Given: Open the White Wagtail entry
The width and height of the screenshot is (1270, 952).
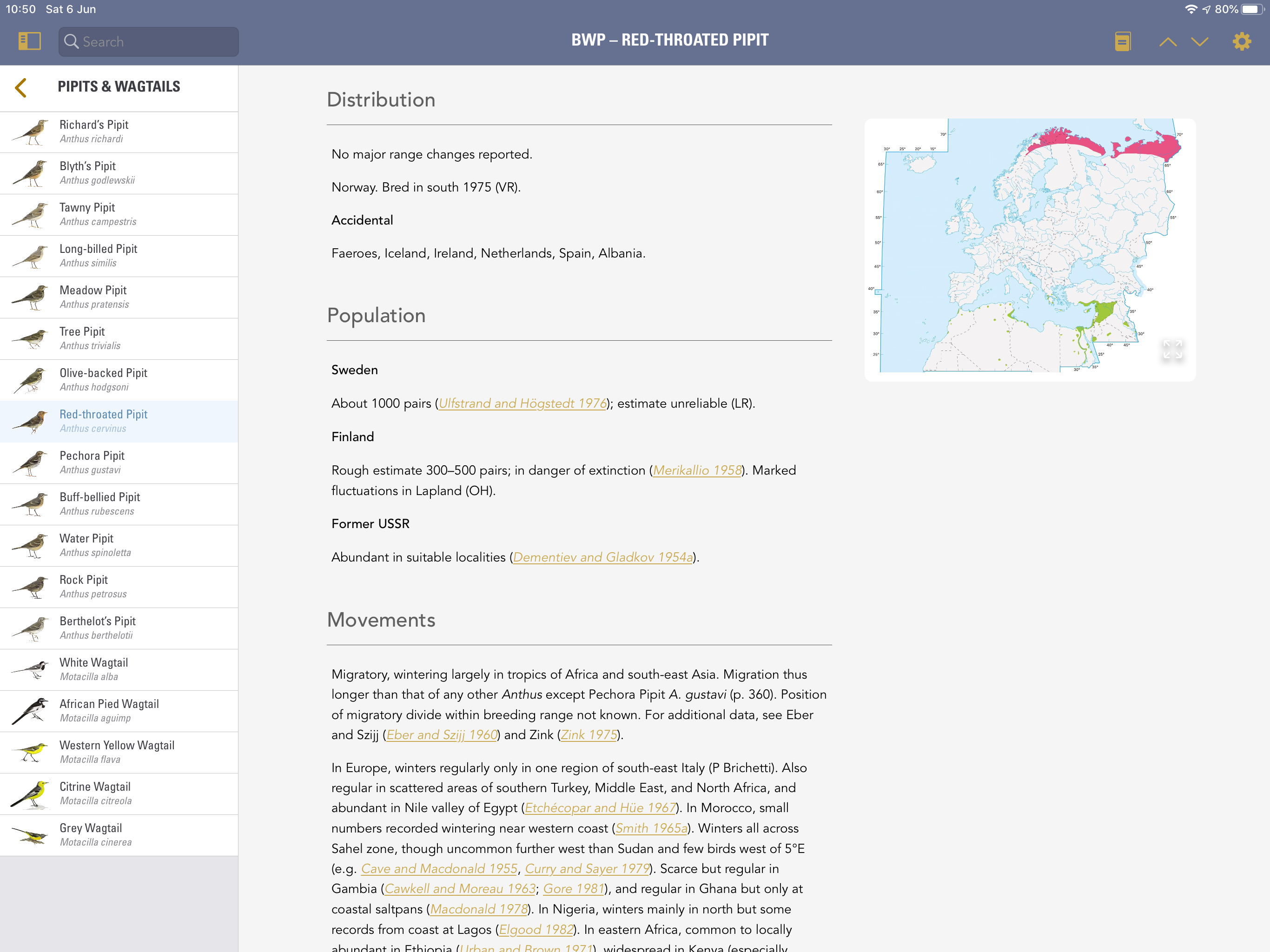Looking at the screenshot, I should click(119, 669).
